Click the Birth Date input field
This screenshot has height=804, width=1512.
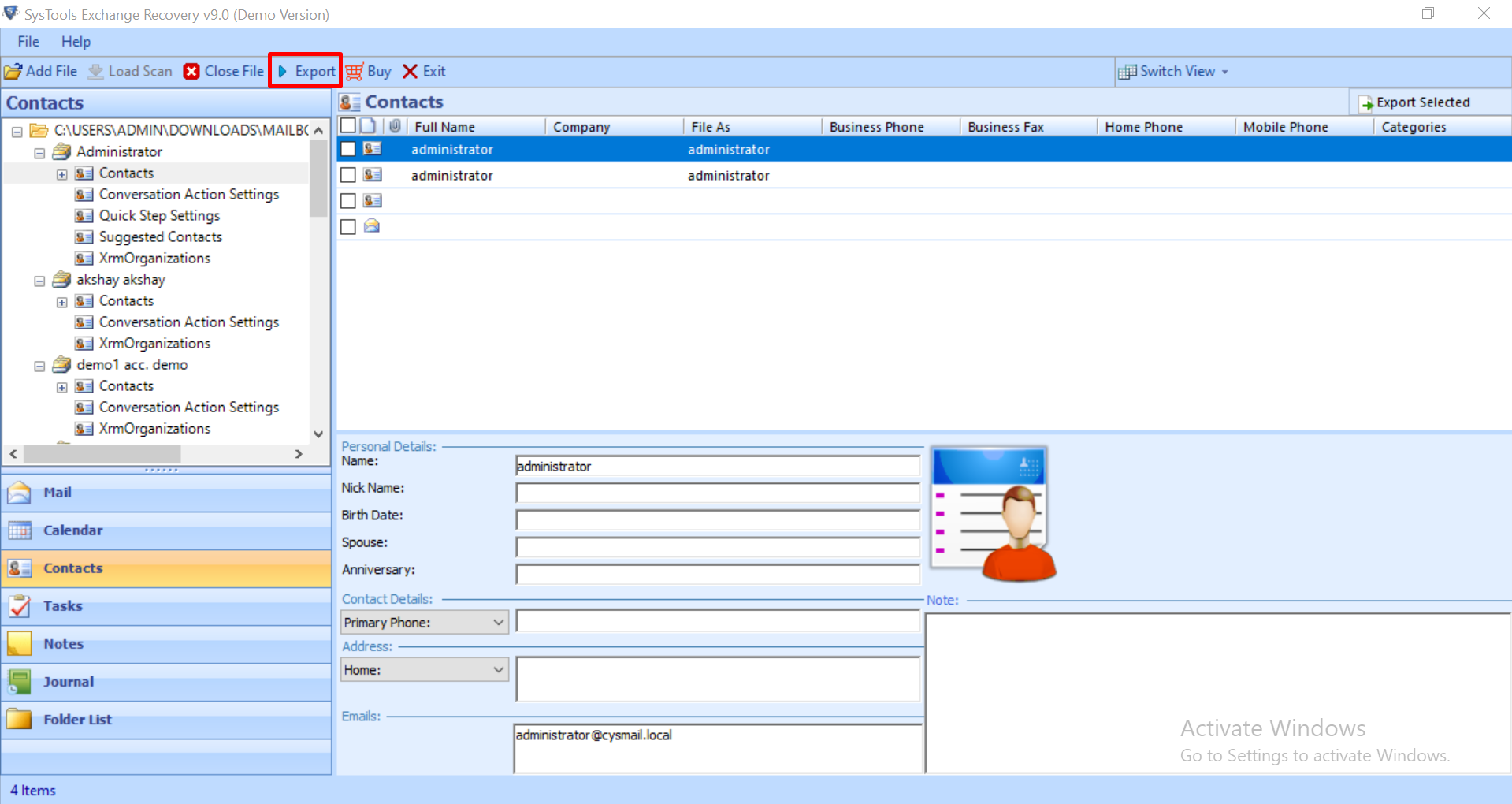(718, 520)
